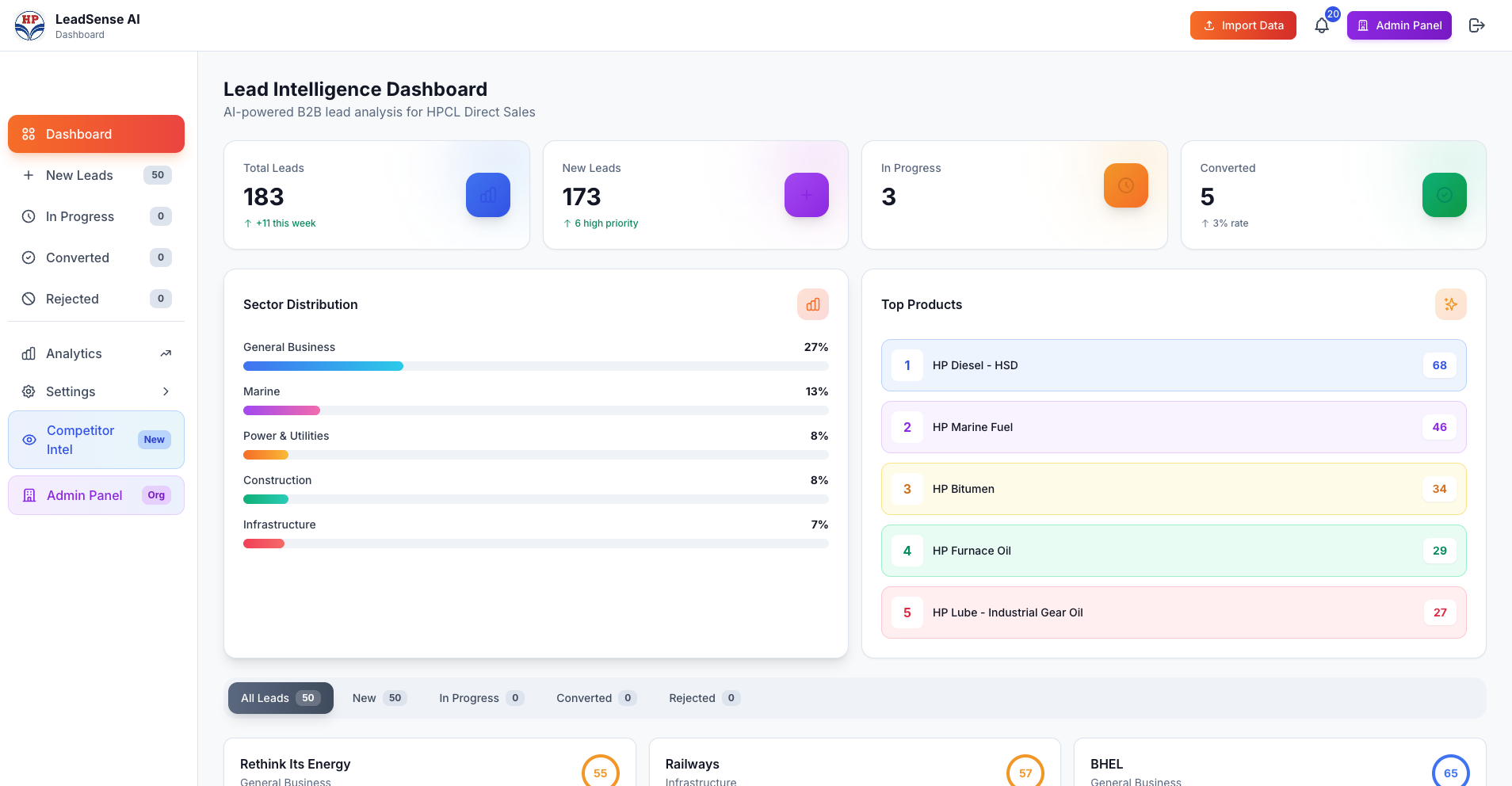Open the Rethink Its Energy lead card
Viewport: 1512px width, 786px height.
430,762
